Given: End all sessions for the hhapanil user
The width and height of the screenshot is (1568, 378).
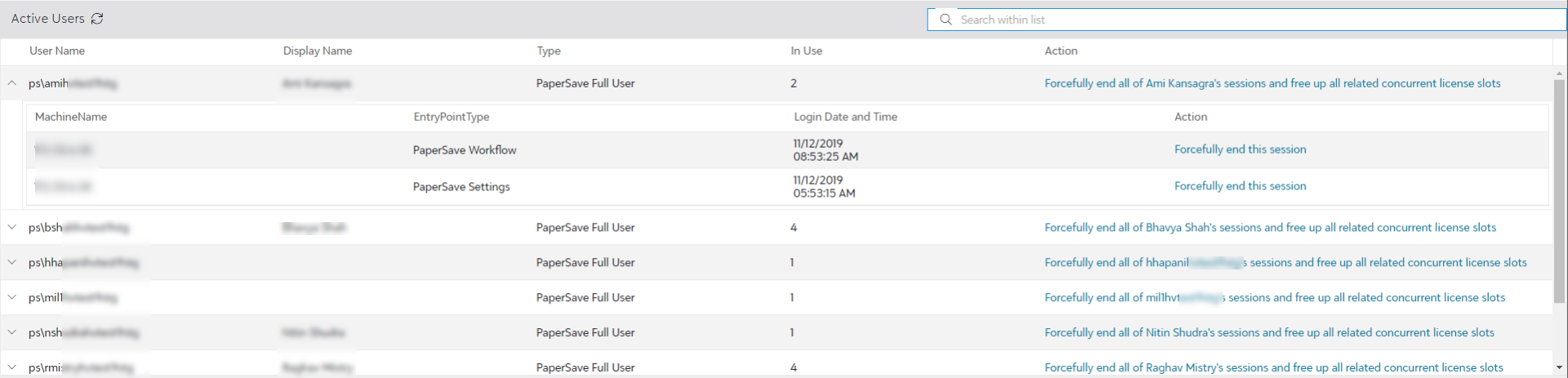Looking at the screenshot, I should tap(1285, 263).
